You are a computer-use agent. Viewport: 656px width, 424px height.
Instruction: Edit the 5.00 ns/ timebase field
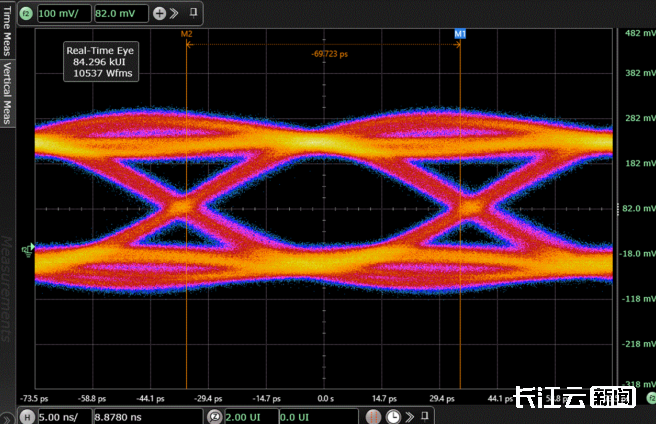point(63,415)
